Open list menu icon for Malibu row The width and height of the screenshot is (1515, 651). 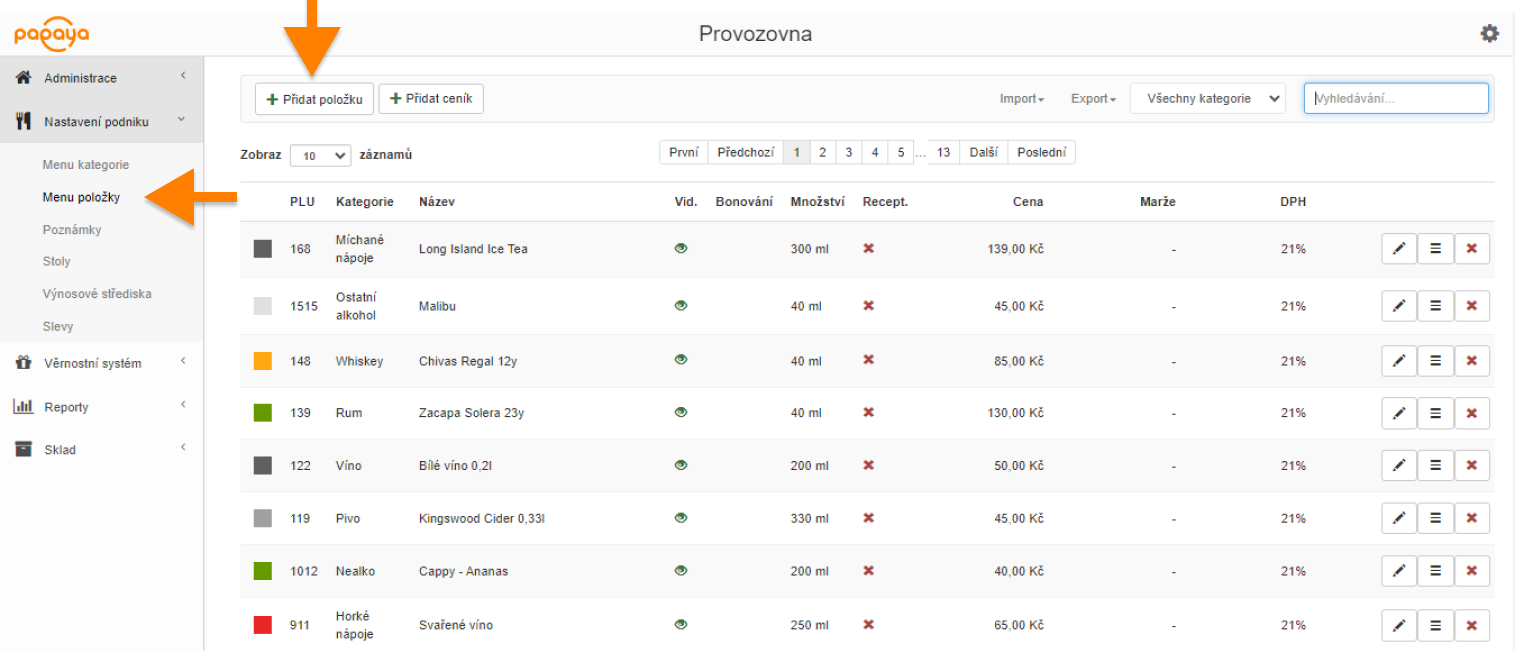(x=1435, y=306)
